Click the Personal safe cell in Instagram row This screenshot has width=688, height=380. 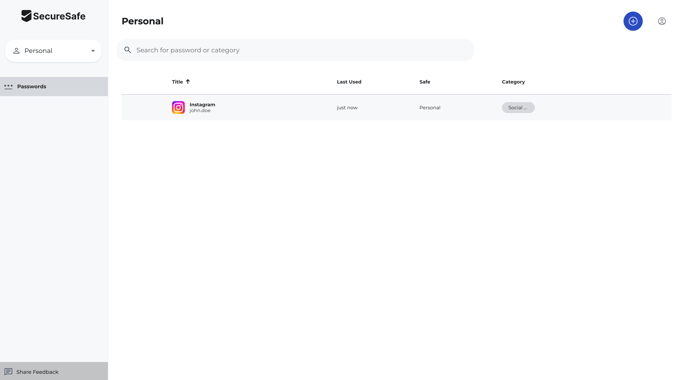[430, 108]
